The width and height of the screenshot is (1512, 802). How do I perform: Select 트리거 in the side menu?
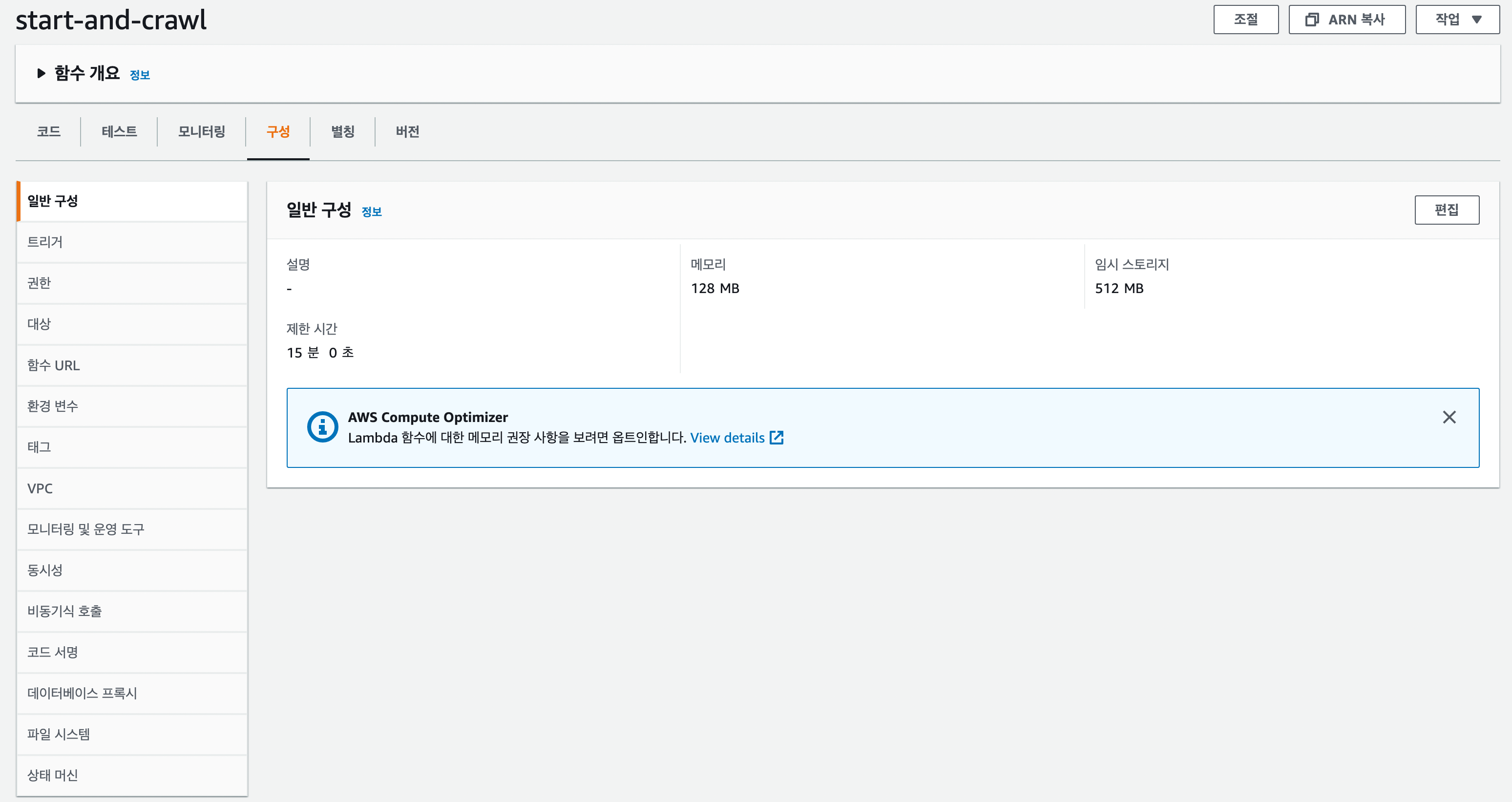45,242
